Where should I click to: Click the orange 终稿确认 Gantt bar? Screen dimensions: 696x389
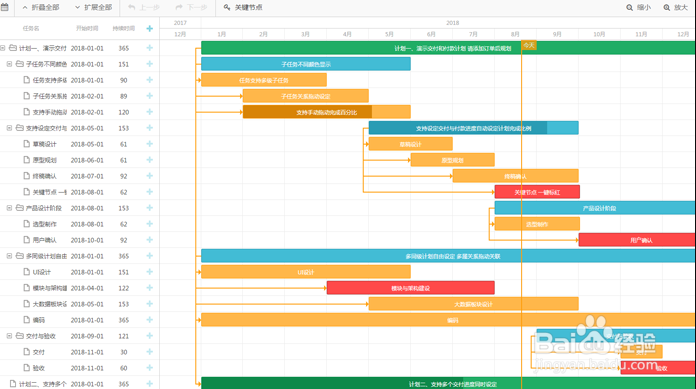tap(515, 176)
